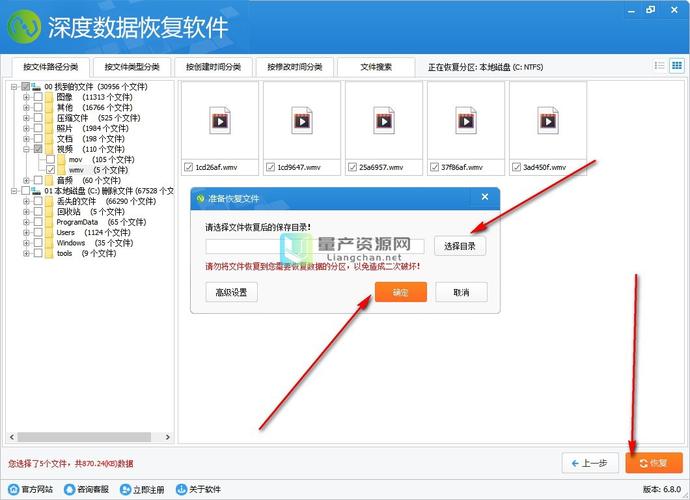
Task: Click the 高级设置 button
Action: [231, 292]
